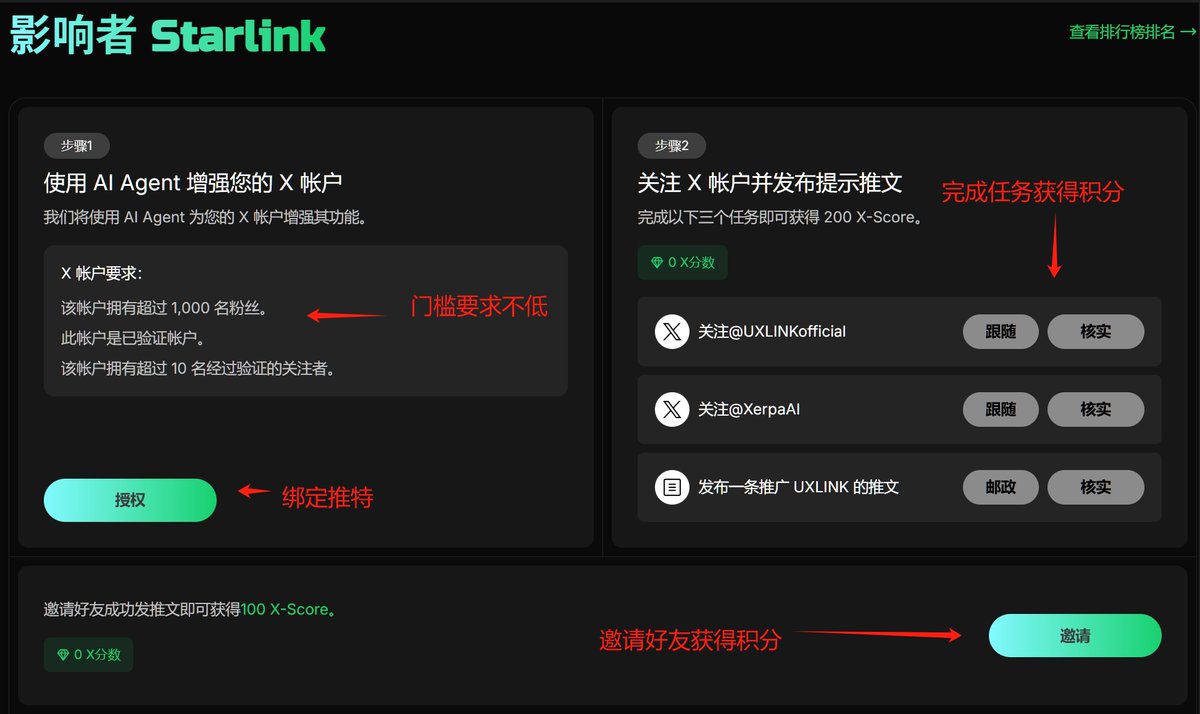Invite friends using the 邀请 button
The image size is (1200, 714).
pyautogui.click(x=1075, y=636)
